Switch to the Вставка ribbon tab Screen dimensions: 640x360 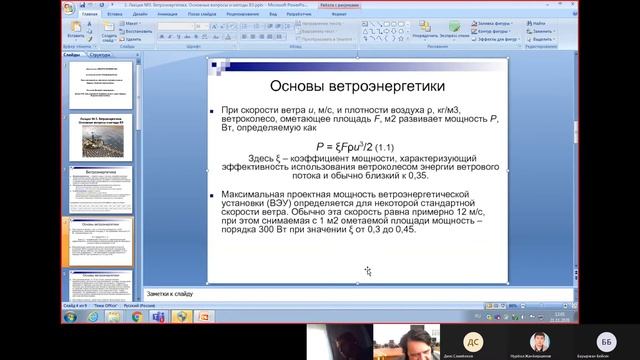[115, 14]
